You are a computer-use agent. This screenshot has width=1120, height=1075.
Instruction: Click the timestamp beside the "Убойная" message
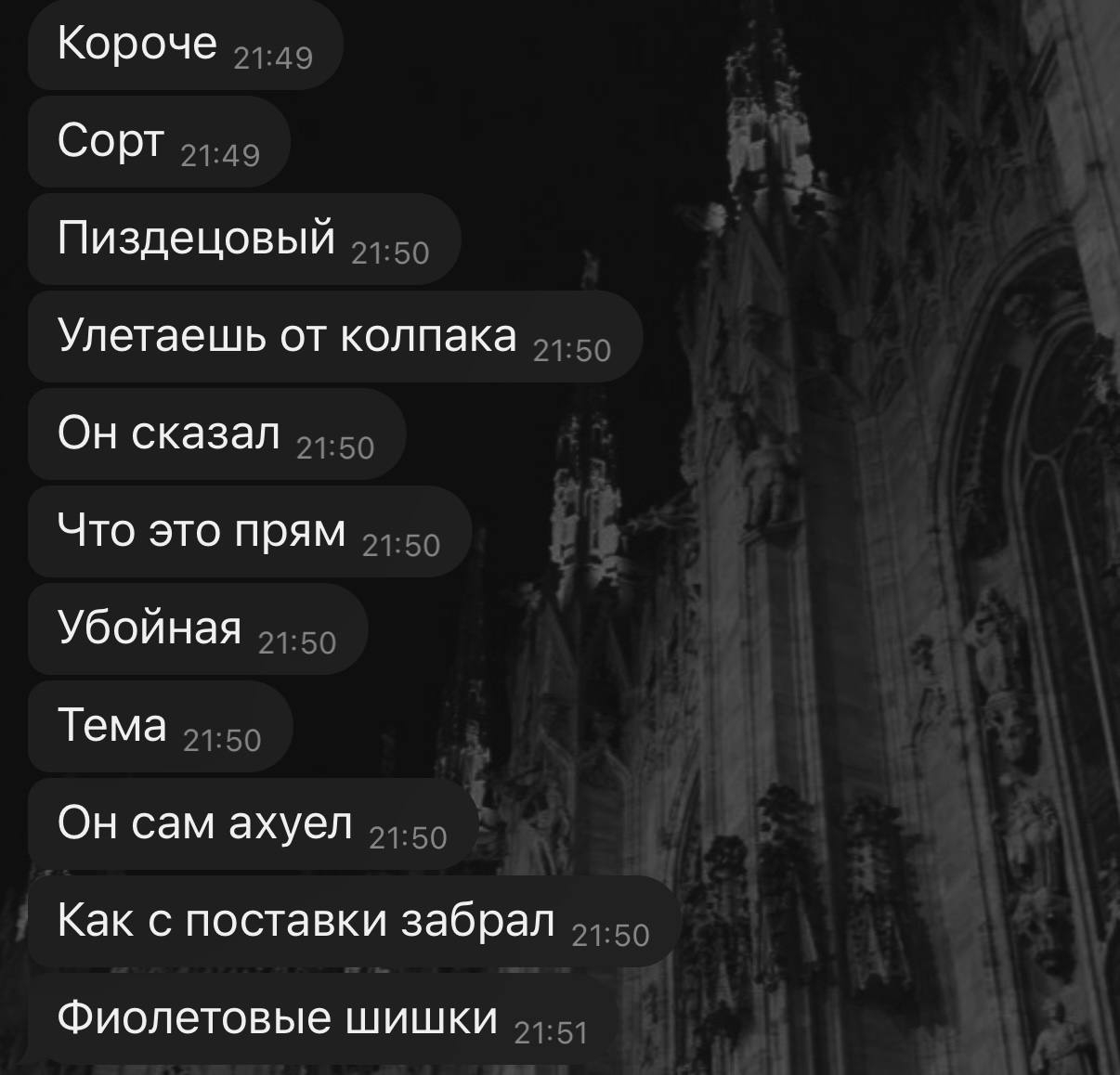(x=297, y=643)
